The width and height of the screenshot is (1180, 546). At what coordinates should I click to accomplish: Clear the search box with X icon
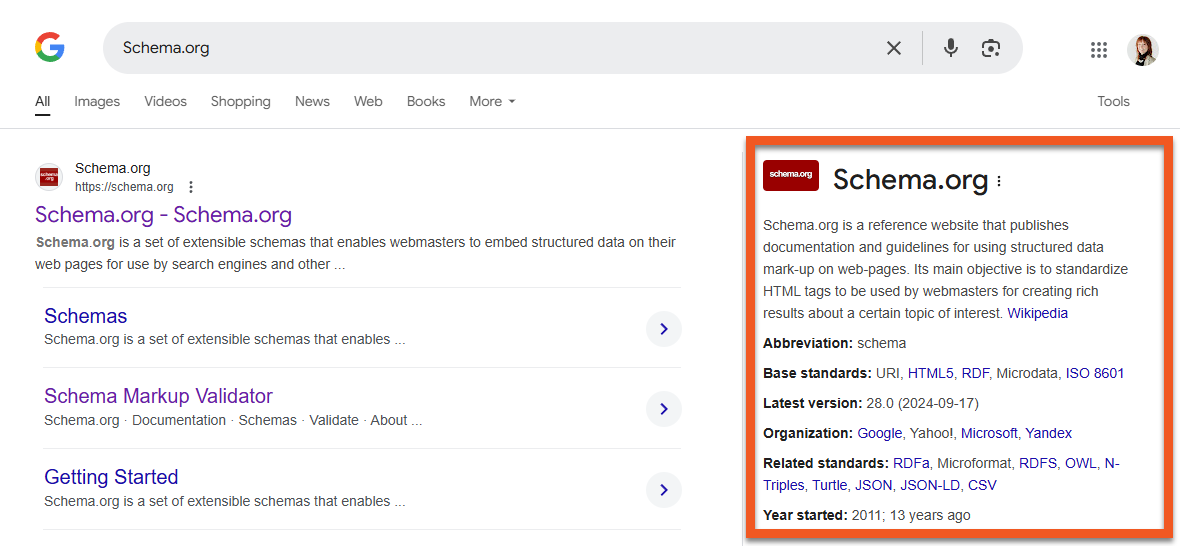point(893,48)
